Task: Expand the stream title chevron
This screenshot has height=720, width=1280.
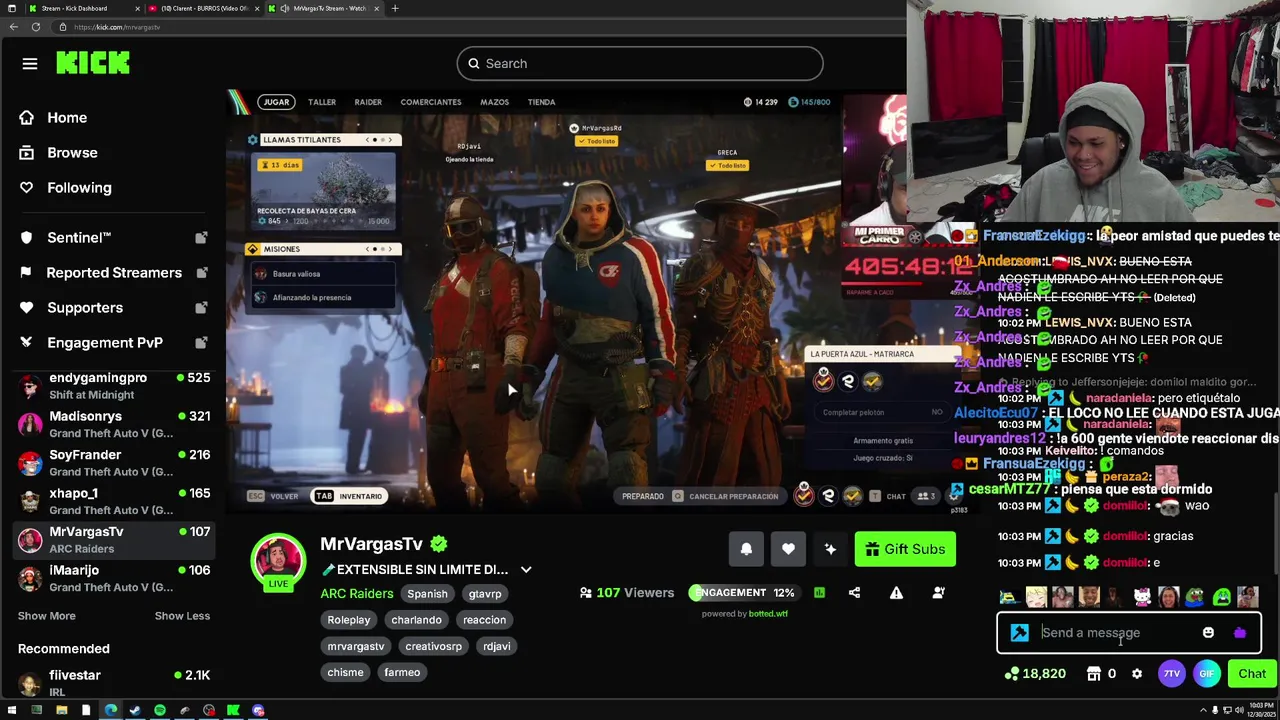Action: tap(526, 570)
